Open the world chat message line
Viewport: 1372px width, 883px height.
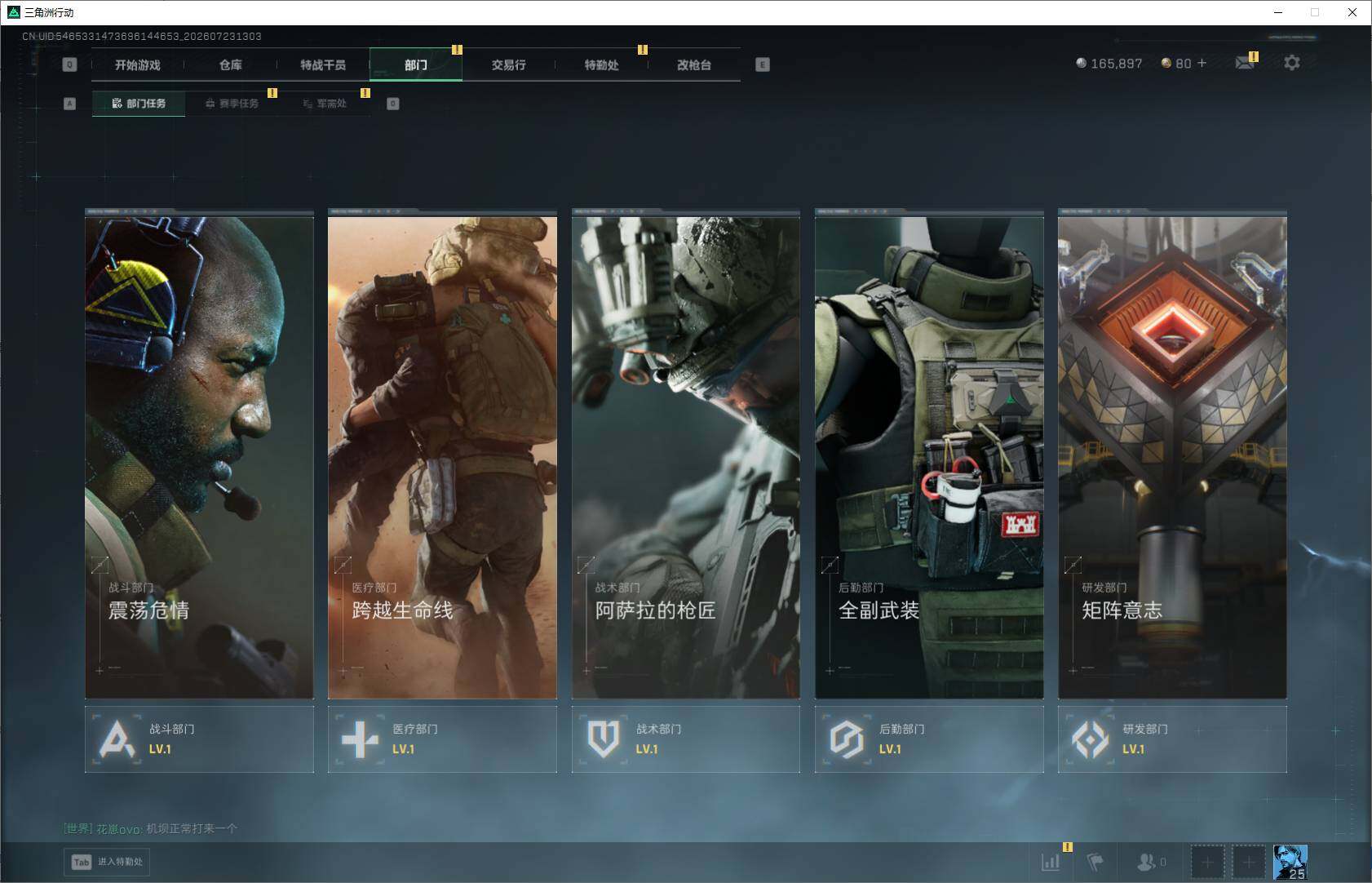click(151, 828)
